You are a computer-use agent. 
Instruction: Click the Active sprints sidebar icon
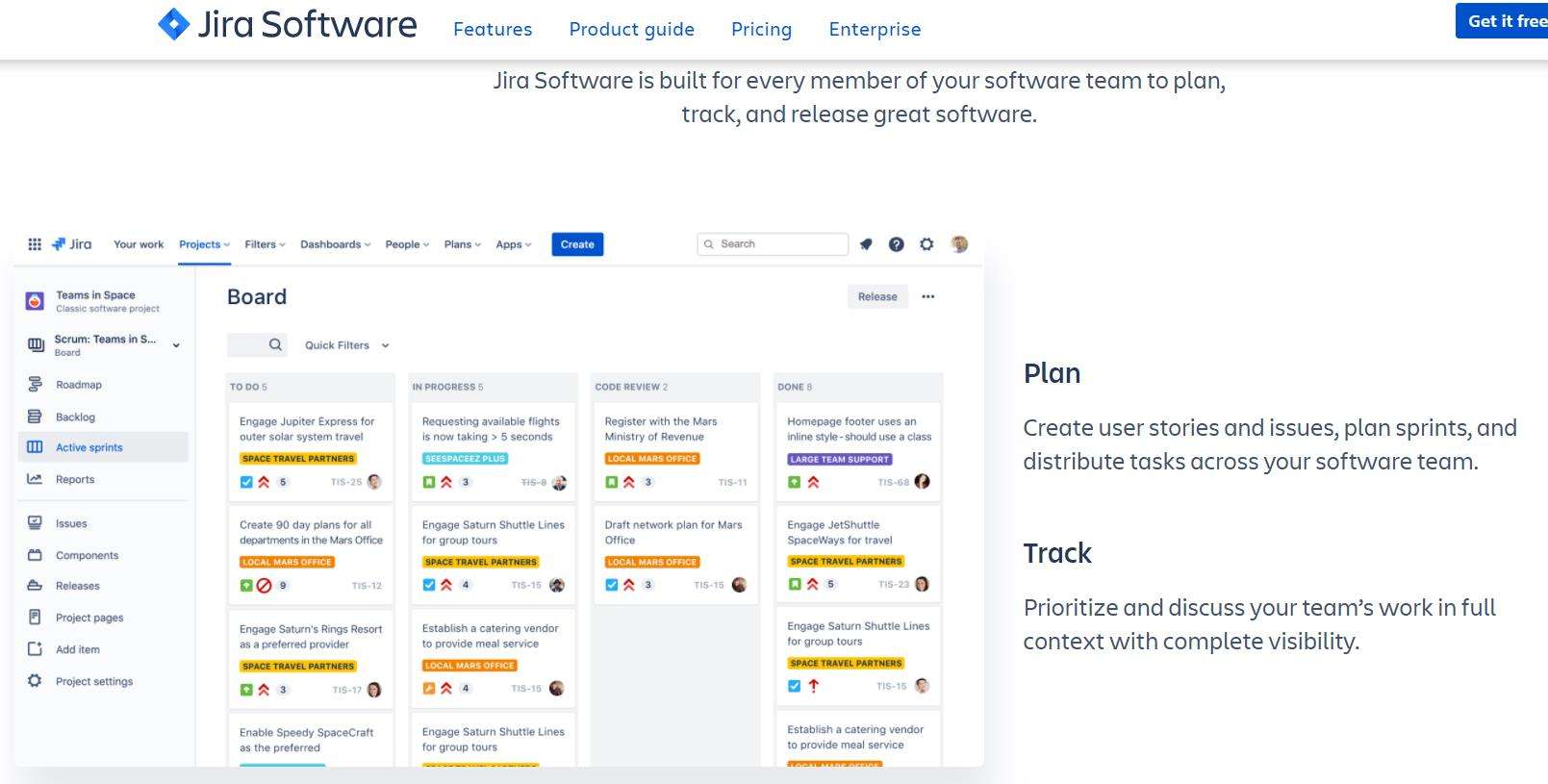(35, 447)
